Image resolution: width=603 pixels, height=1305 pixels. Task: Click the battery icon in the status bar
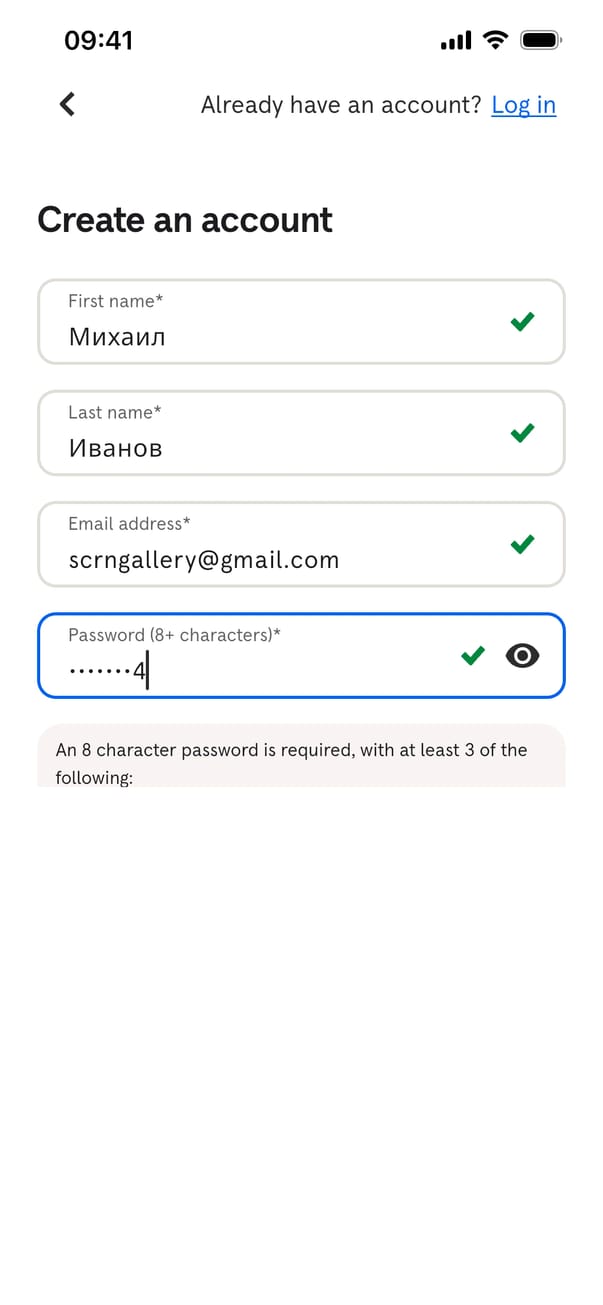click(541, 40)
